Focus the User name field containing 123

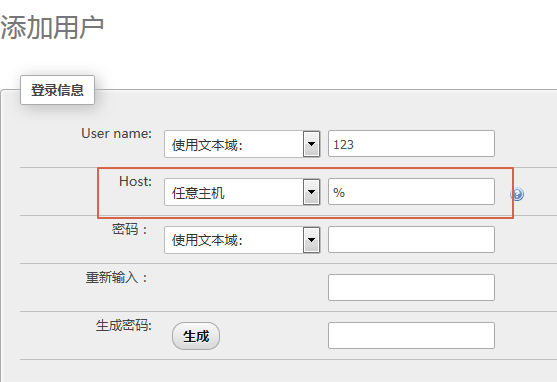[411, 144]
